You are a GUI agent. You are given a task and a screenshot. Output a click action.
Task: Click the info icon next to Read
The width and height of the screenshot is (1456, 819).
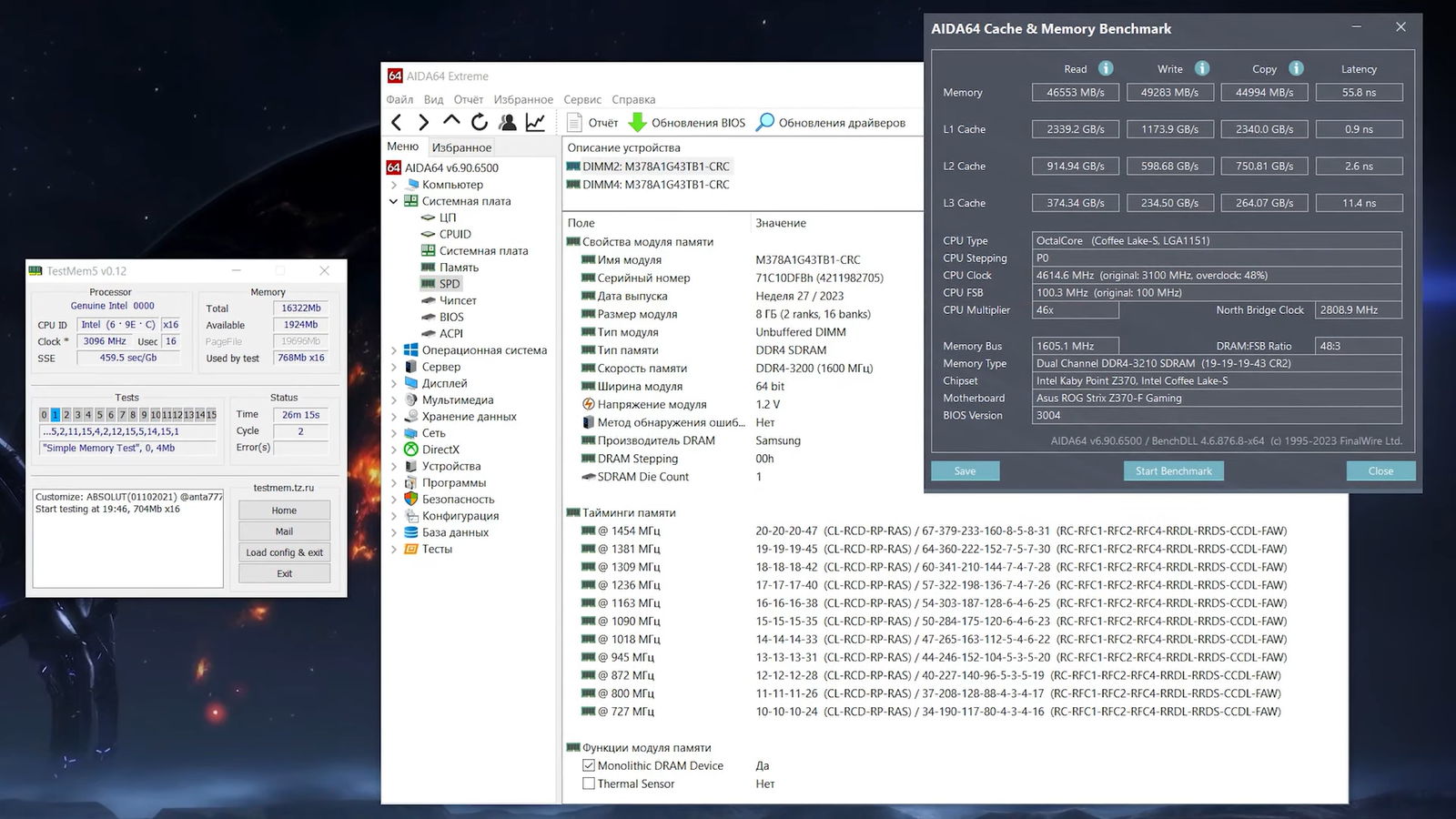coord(1106,68)
